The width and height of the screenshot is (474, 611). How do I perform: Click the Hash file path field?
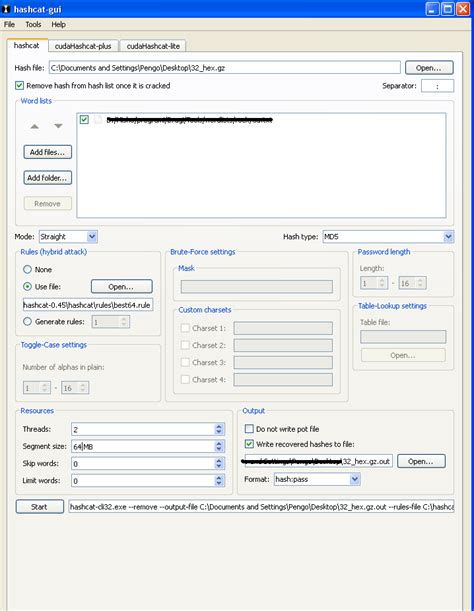click(x=225, y=68)
